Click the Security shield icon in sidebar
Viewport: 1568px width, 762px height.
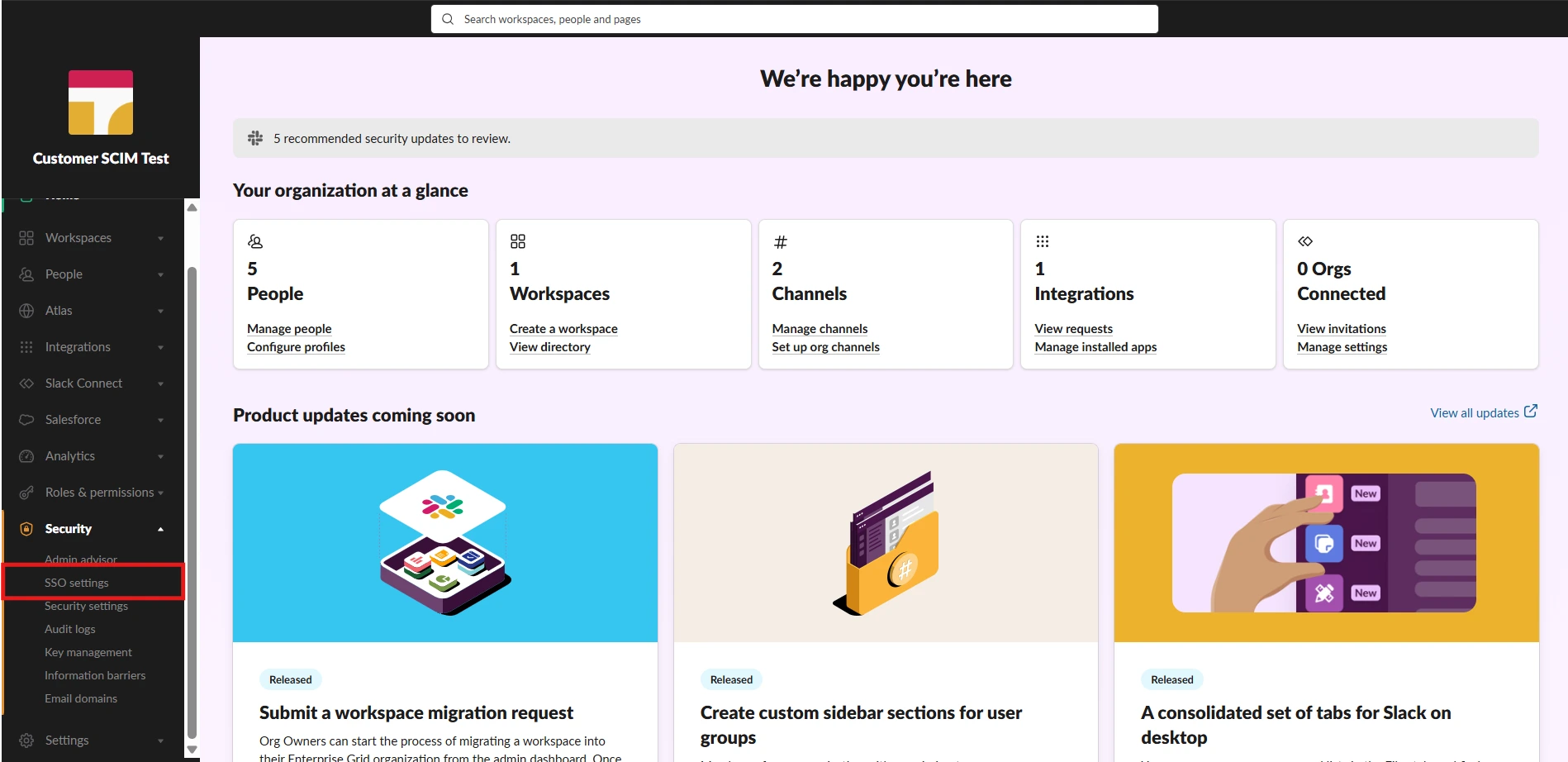(26, 529)
